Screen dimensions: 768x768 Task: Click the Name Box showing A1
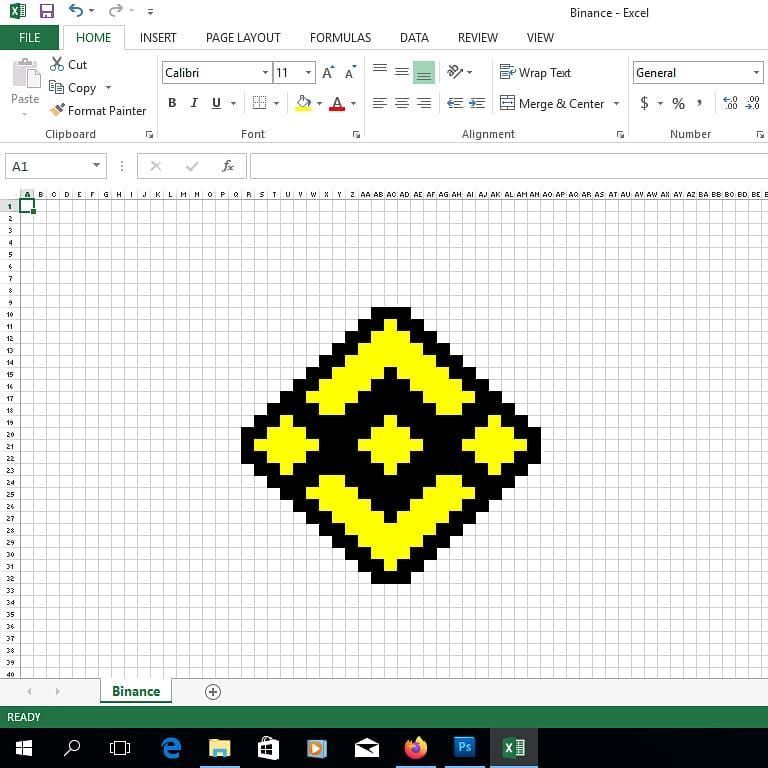(x=55, y=167)
